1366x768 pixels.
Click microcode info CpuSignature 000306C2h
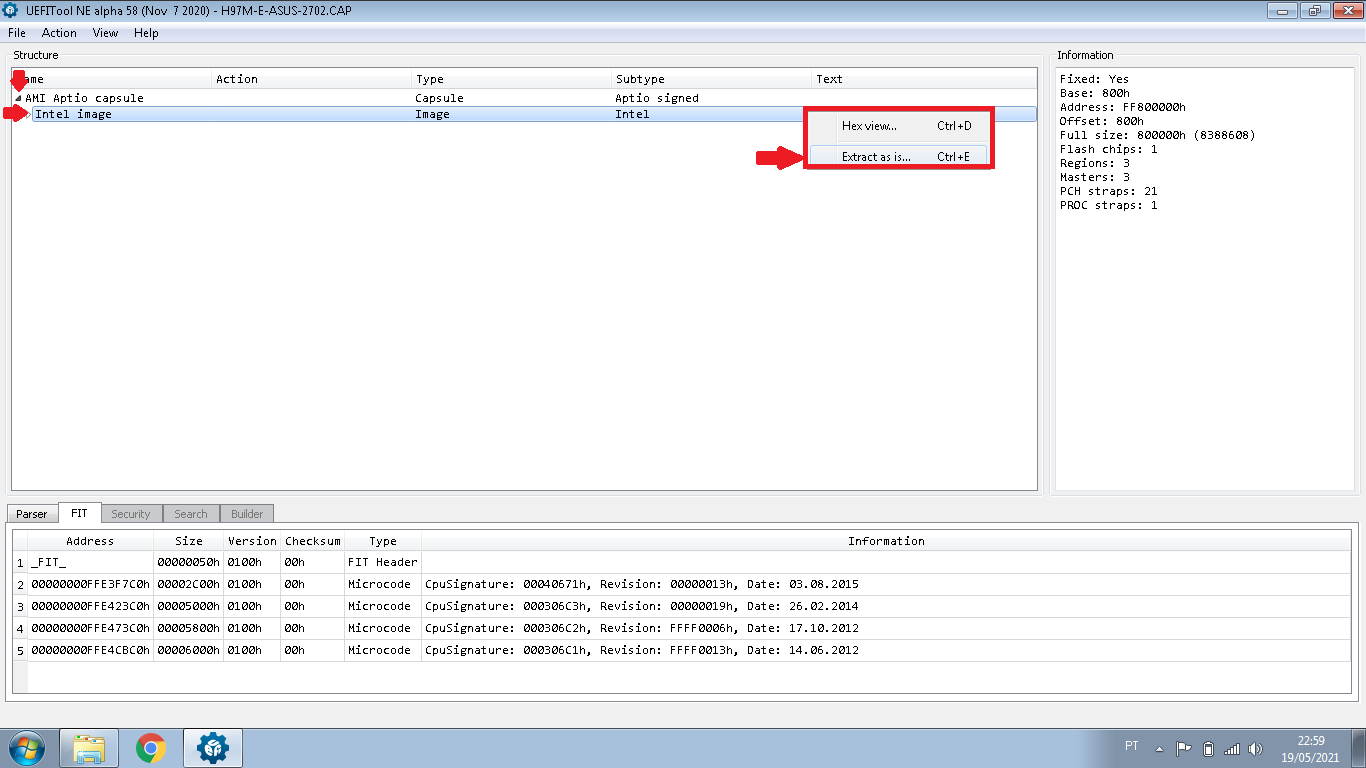tap(886, 628)
